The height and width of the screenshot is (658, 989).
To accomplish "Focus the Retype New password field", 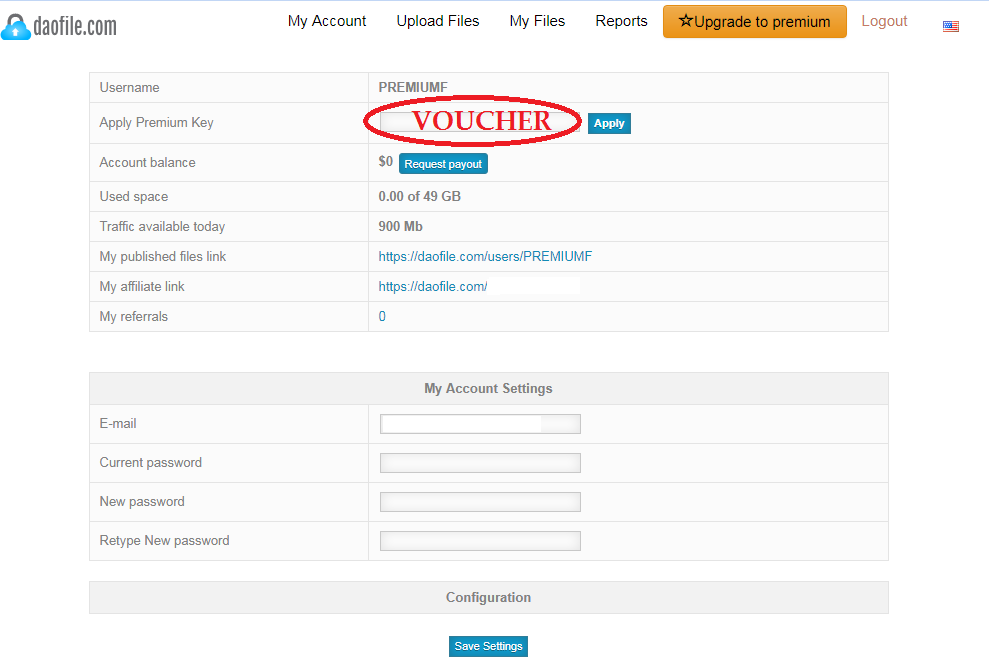I will pos(480,541).
